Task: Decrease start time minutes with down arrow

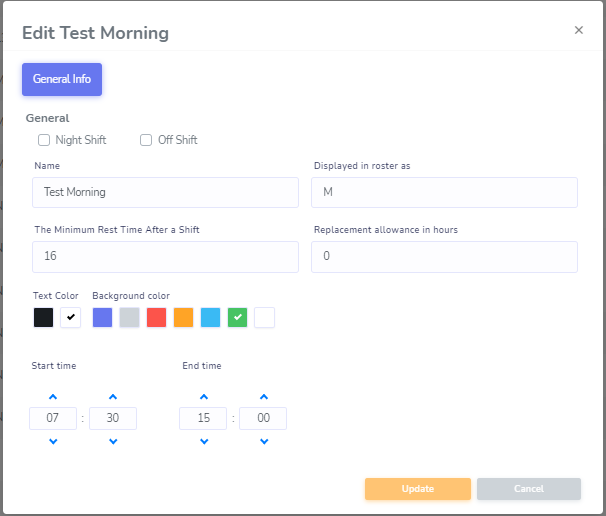Action: (x=113, y=441)
